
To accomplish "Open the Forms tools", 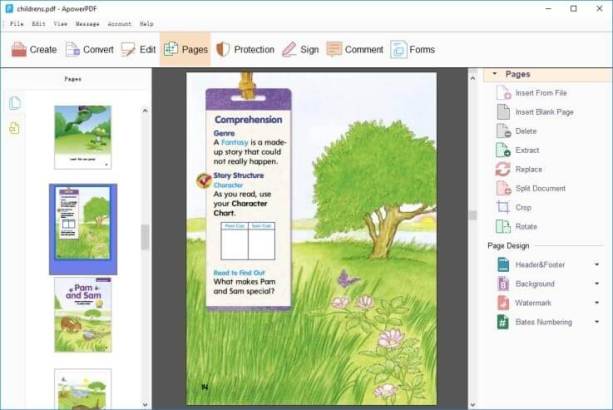I will 412,50.
